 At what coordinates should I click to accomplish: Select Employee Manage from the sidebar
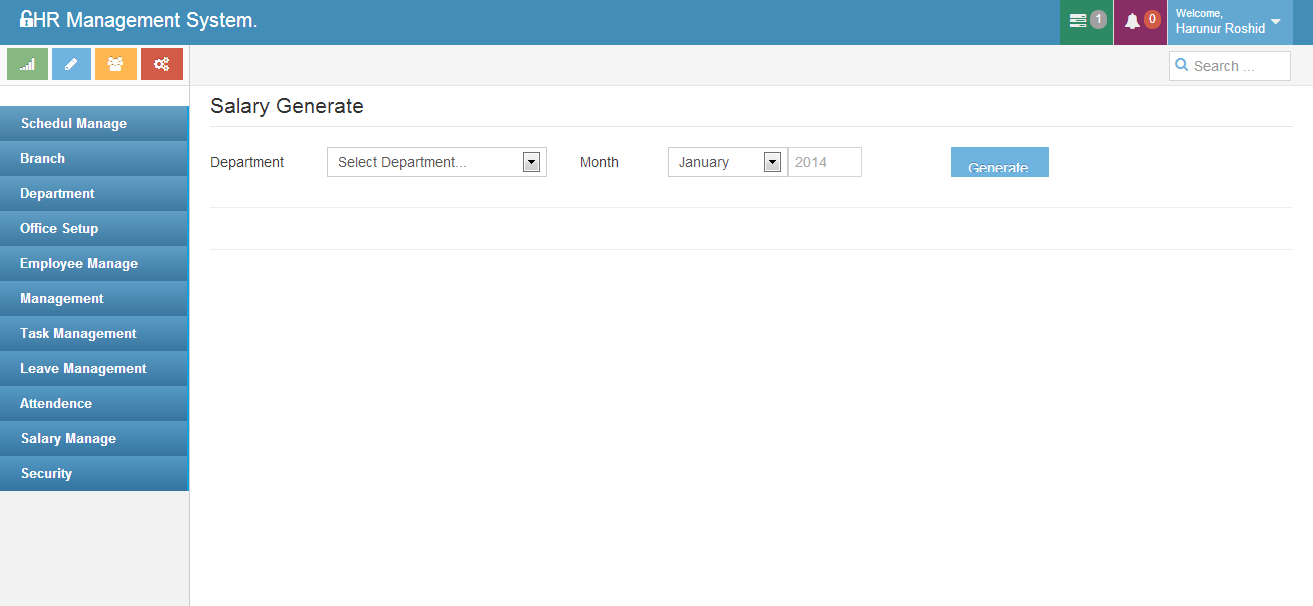pos(79,263)
